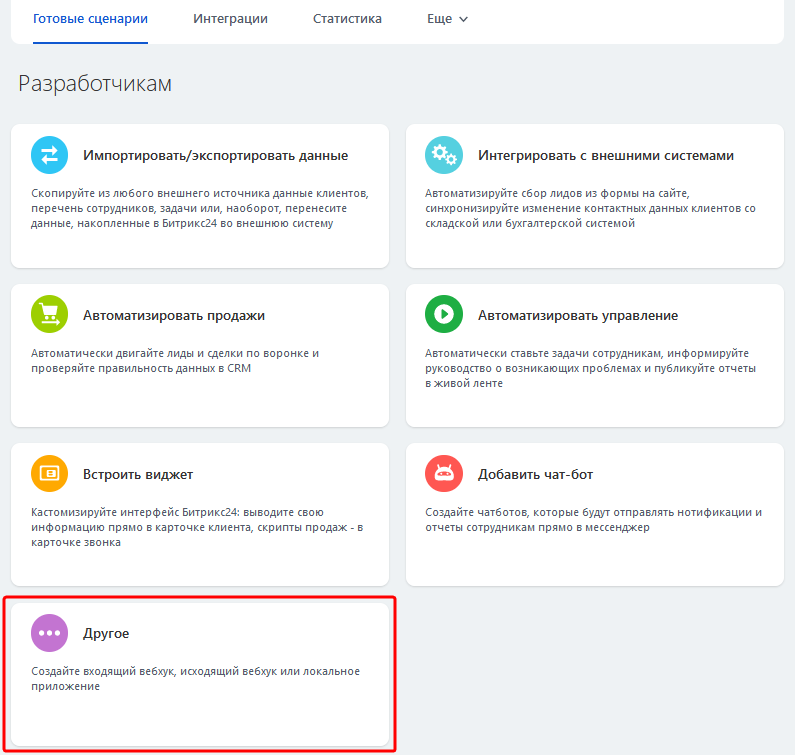Click the green play icon for management automation
Screen dimensions: 795x755
click(444, 314)
